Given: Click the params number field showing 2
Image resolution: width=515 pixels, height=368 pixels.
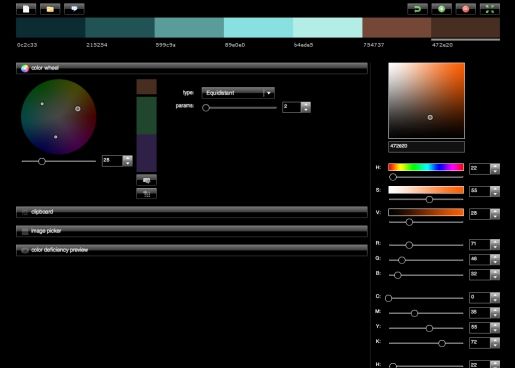Looking at the screenshot, I should (x=292, y=107).
